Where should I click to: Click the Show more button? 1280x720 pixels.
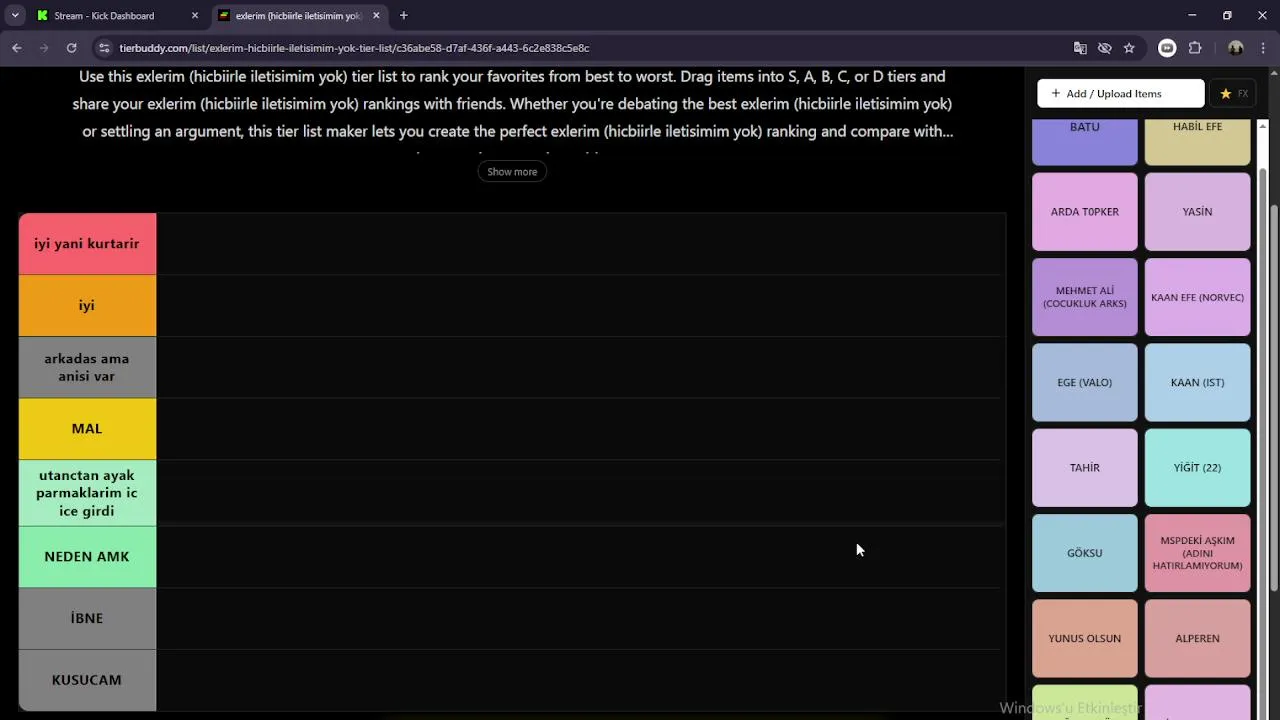pyautogui.click(x=512, y=171)
